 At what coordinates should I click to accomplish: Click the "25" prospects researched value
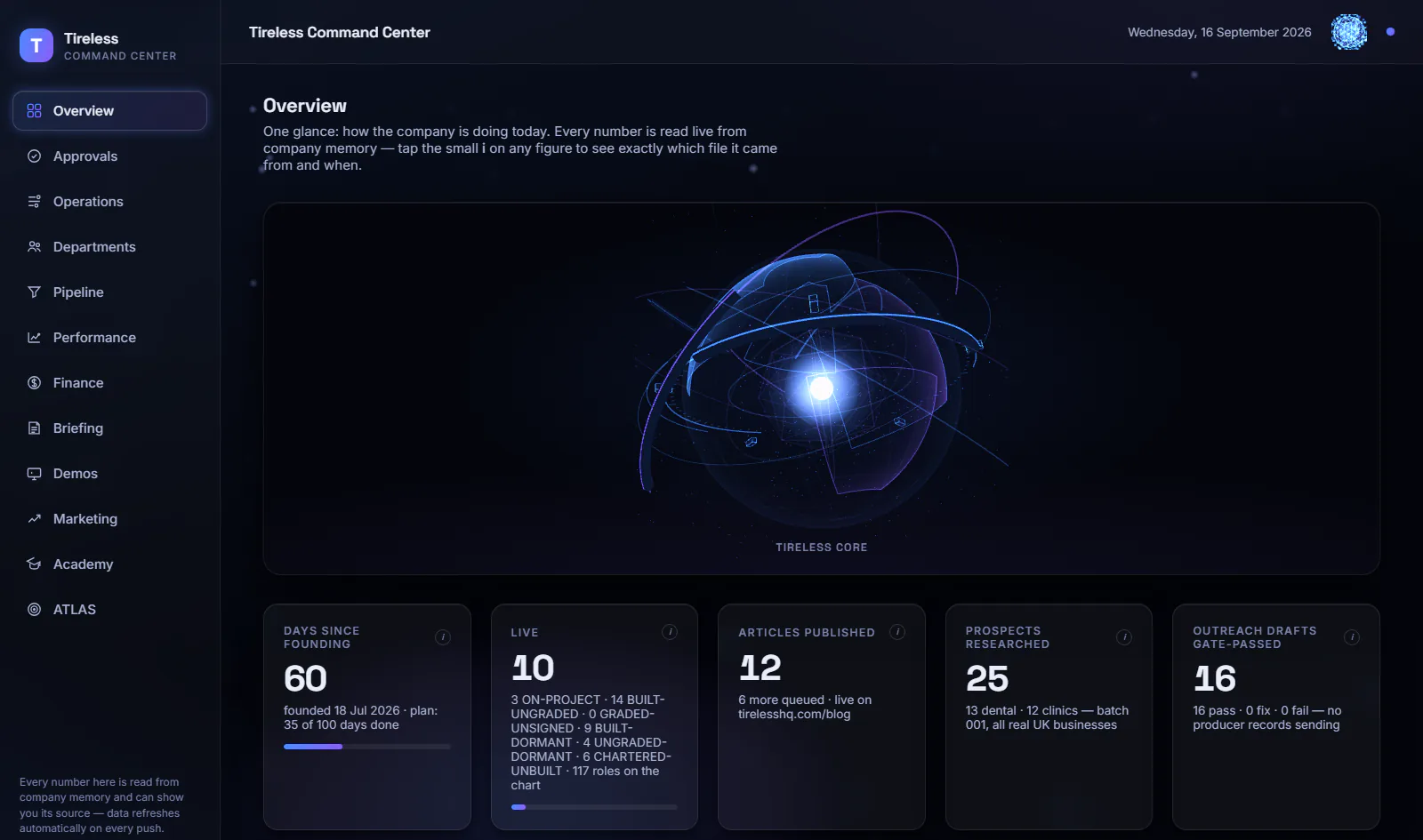tap(987, 679)
